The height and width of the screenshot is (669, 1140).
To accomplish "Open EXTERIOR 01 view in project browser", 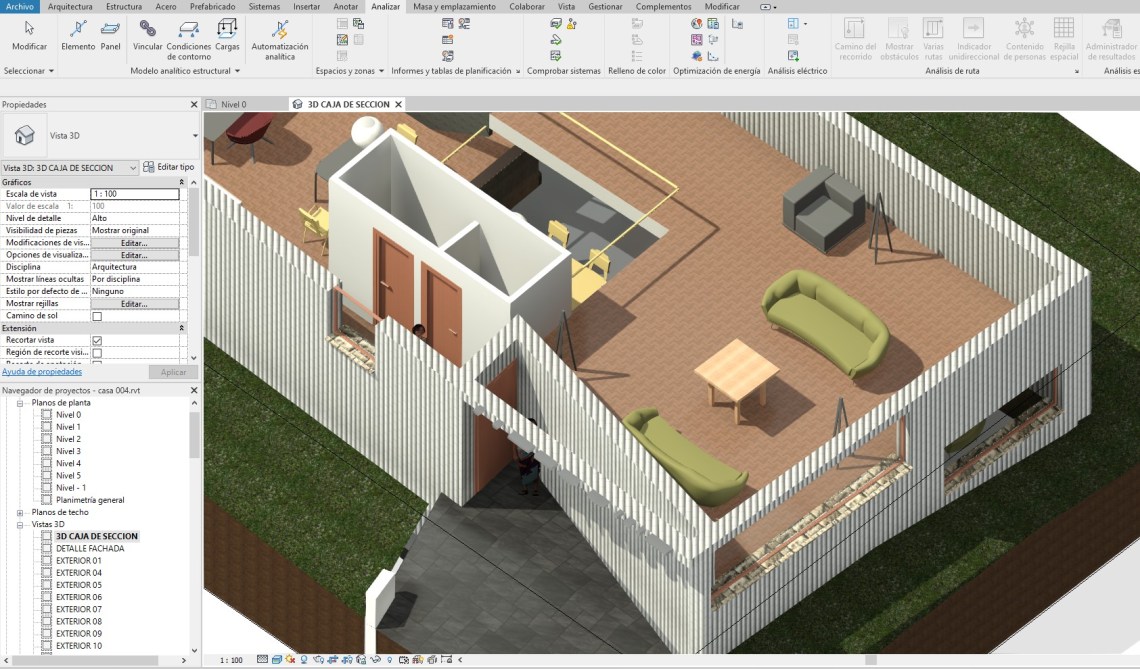I will click(x=78, y=561).
